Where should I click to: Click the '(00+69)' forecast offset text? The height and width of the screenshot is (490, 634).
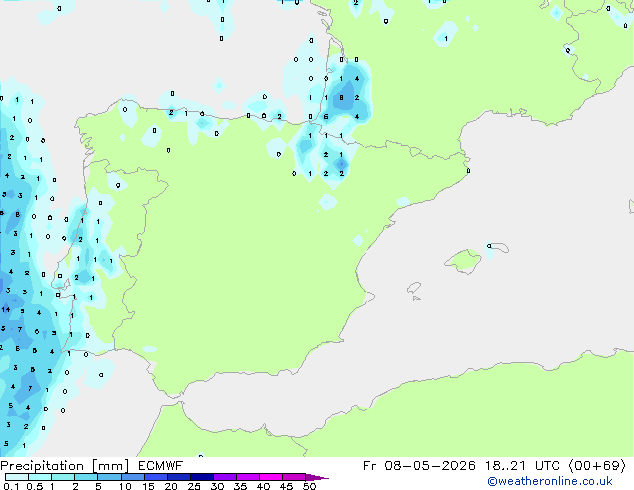pyautogui.click(x=598, y=466)
